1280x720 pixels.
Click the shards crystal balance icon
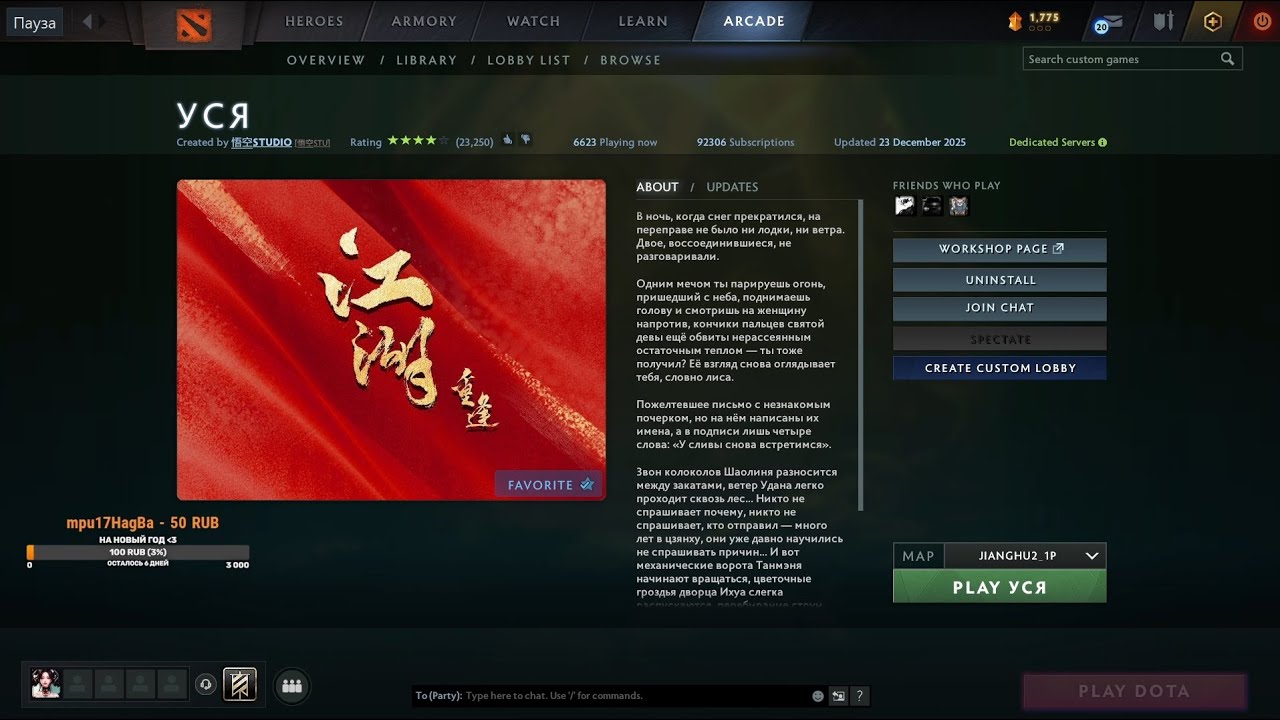tap(1015, 21)
